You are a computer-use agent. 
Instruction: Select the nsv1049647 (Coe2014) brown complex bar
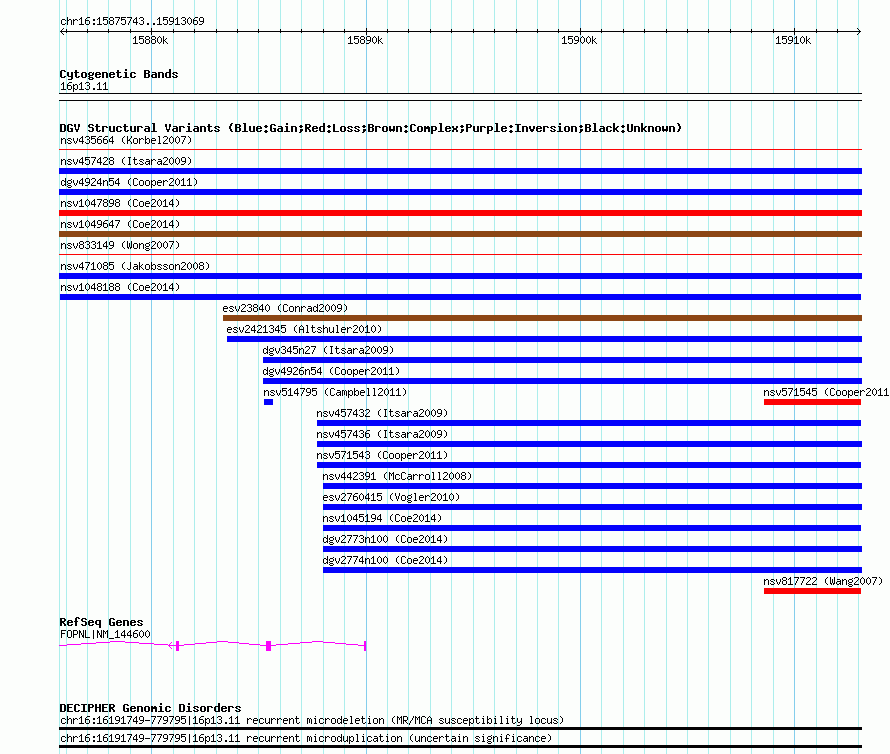tap(460, 234)
